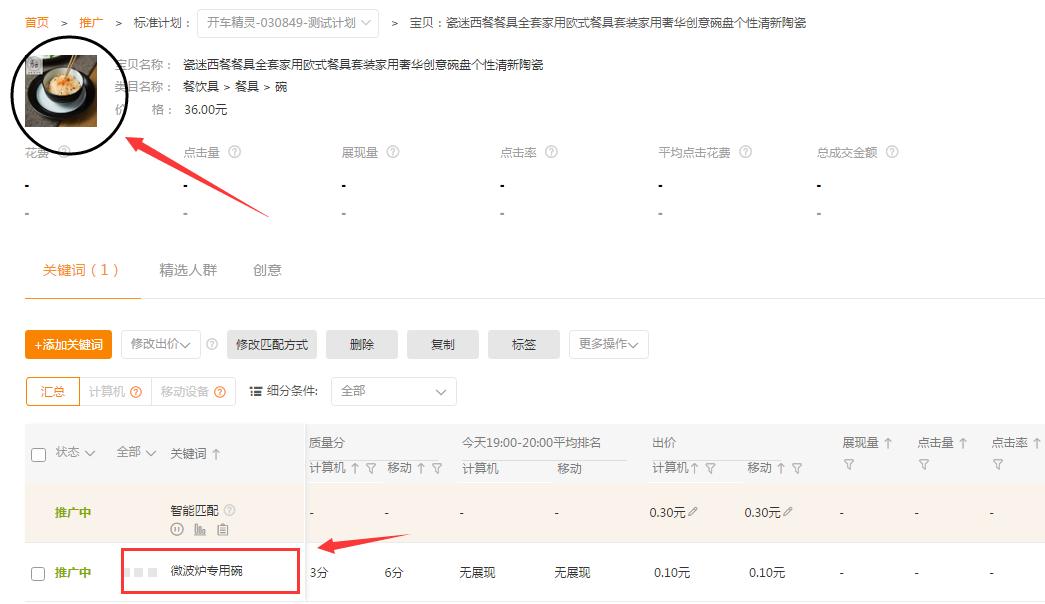The height and width of the screenshot is (604, 1045).
Task: Open the bar chart icon under 智能匹配
Action: [199, 527]
